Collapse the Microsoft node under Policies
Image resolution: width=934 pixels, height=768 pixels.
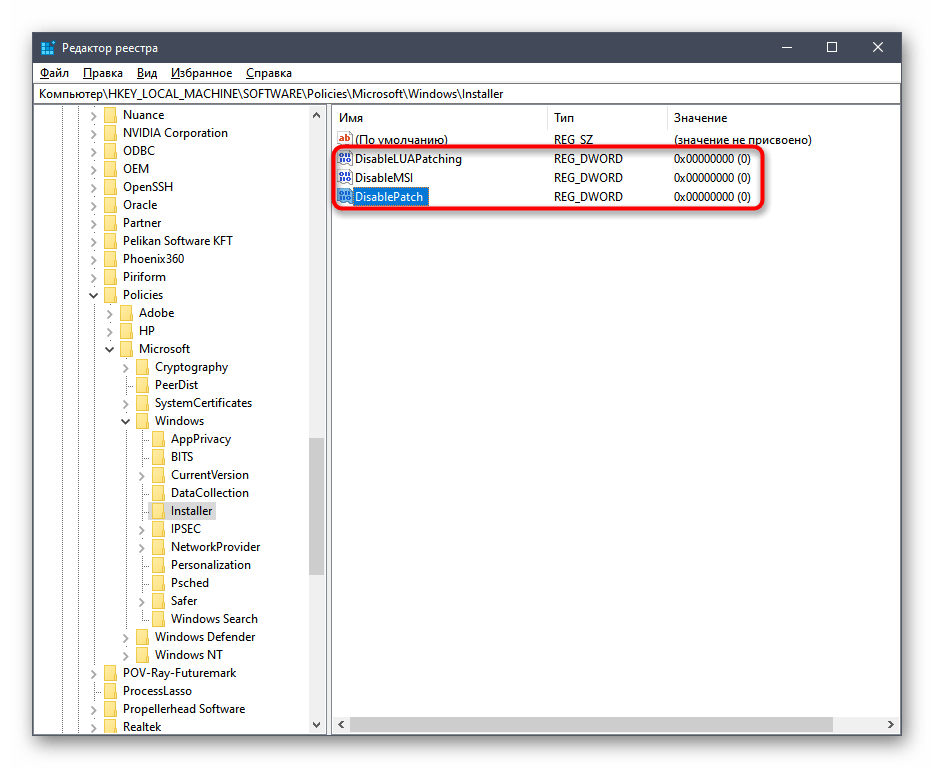[110, 349]
